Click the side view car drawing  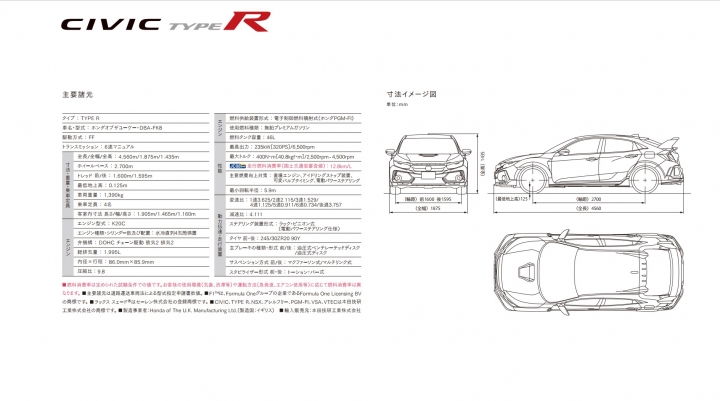click(588, 164)
